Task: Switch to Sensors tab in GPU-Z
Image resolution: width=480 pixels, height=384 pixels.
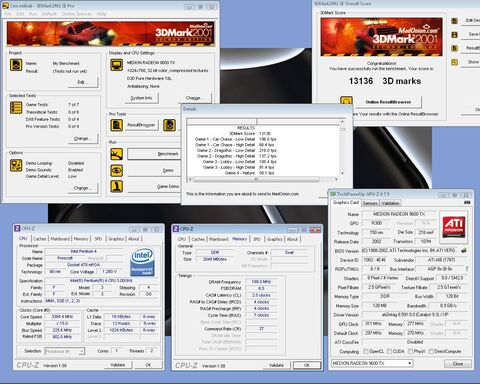Action: [x=370, y=203]
